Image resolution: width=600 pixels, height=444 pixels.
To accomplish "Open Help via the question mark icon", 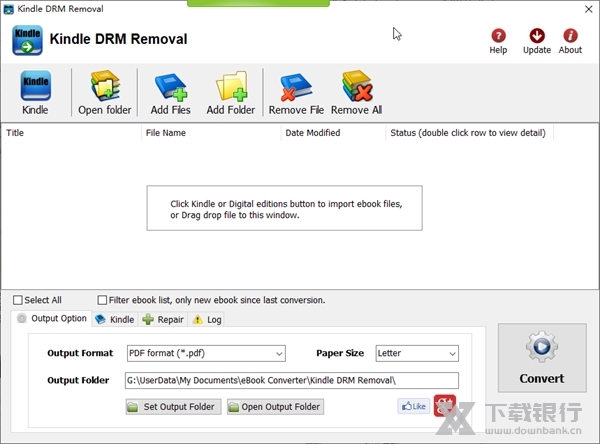I will coord(498,36).
